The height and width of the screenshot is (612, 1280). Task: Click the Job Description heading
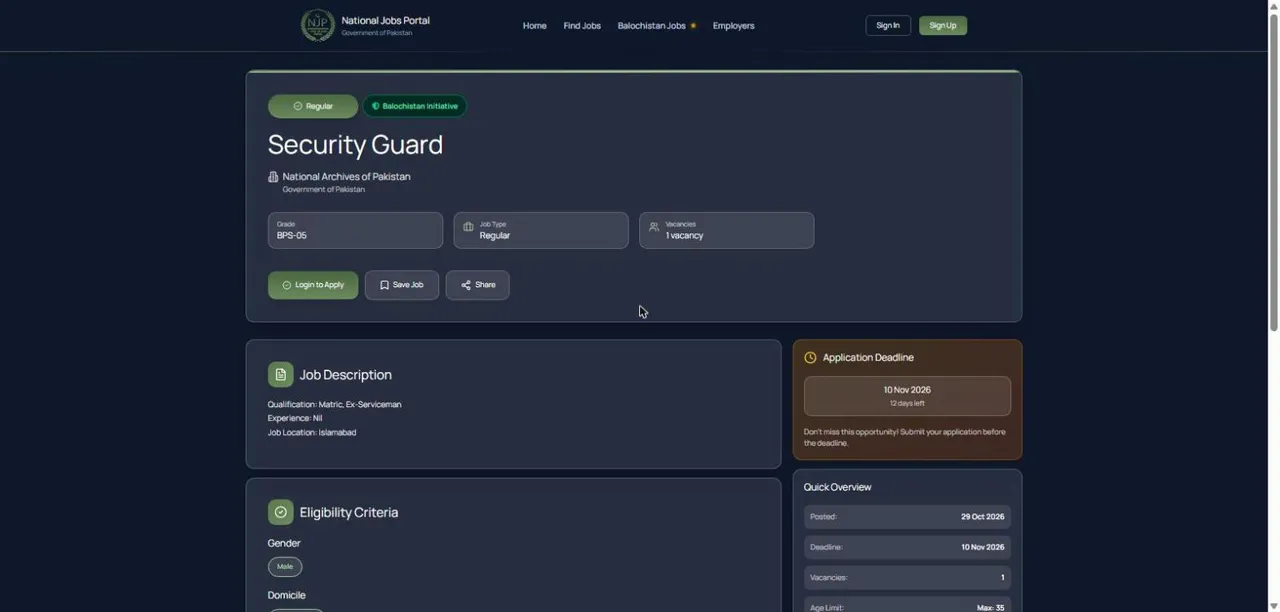(346, 375)
